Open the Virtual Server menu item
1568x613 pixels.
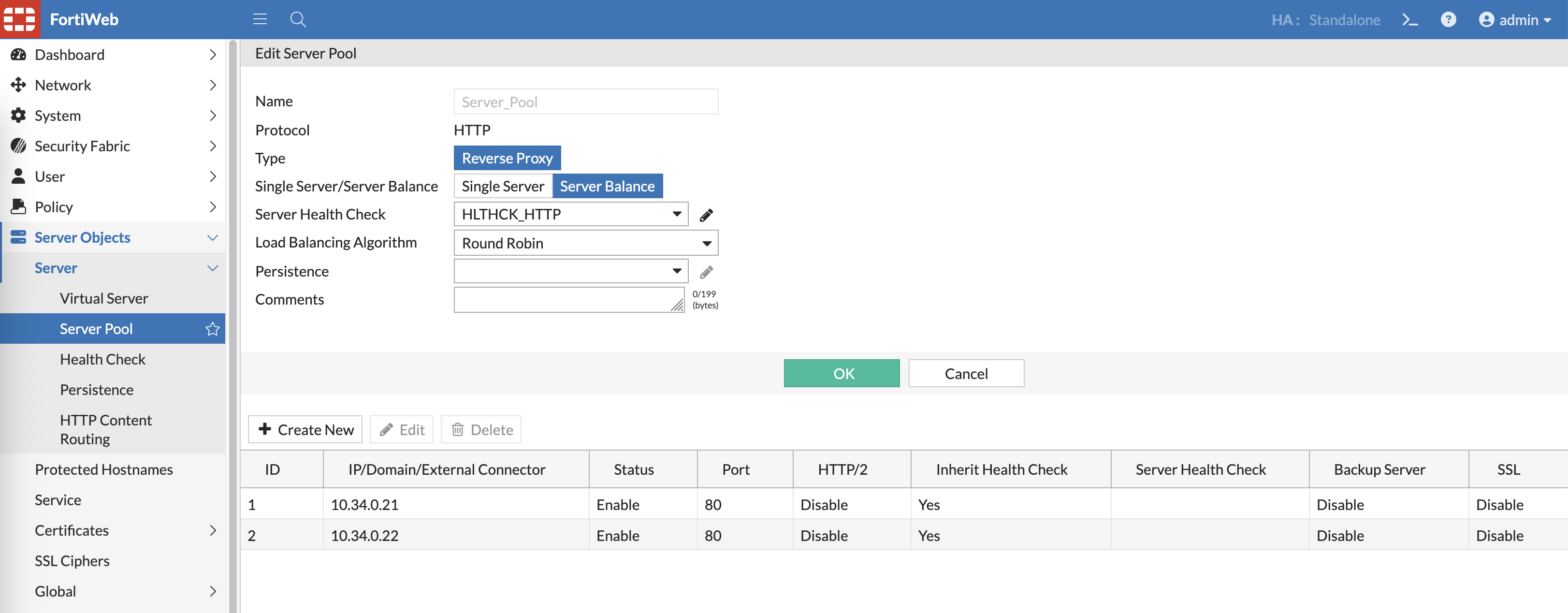[103, 298]
